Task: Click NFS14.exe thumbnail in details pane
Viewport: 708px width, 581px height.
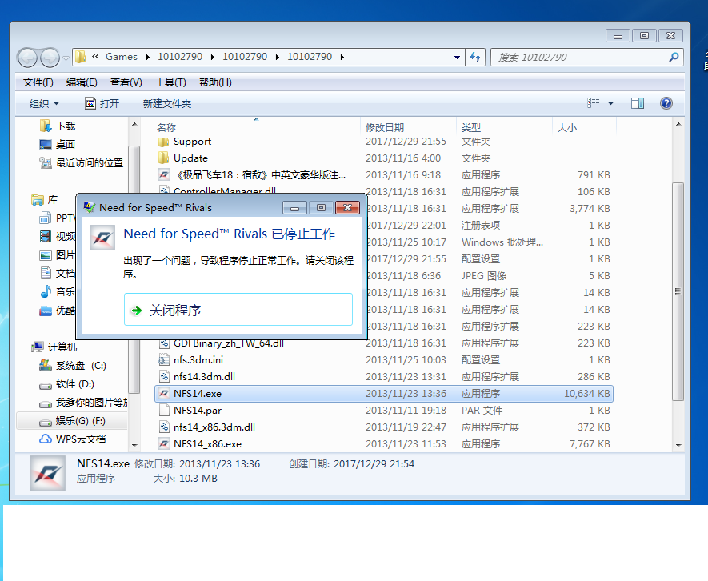Action: [x=48, y=473]
